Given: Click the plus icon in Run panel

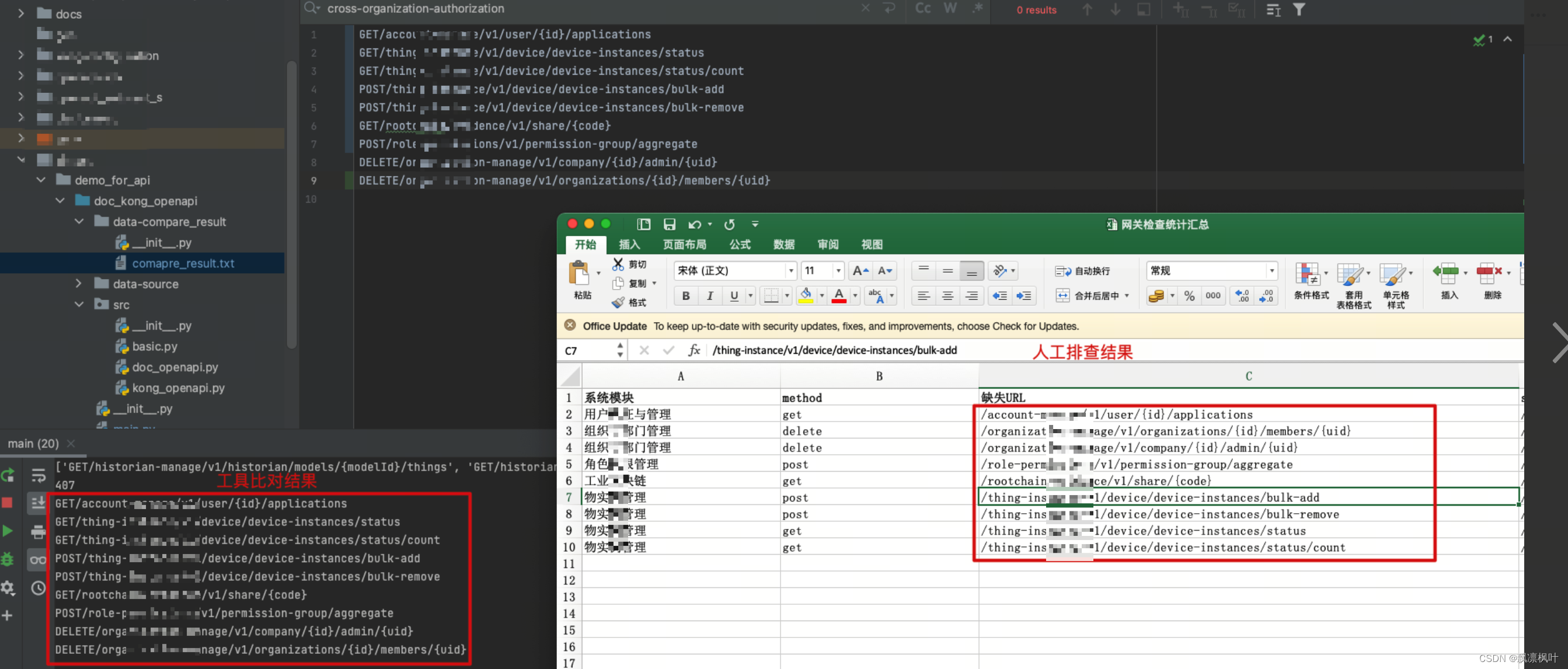Looking at the screenshot, I should [8, 615].
